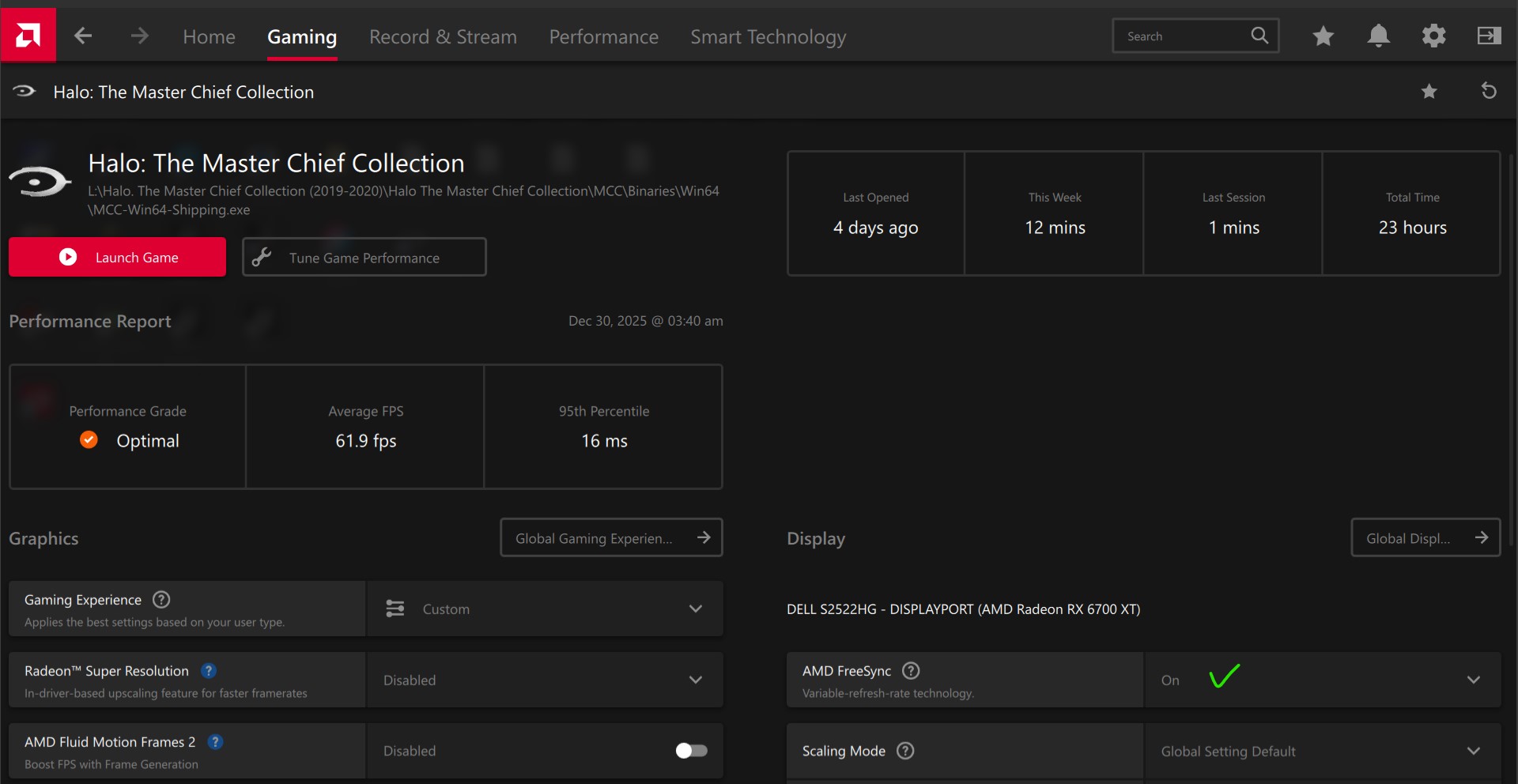Image resolution: width=1518 pixels, height=784 pixels.
Task: Click the MCC-Win64-Shipping.exe file path
Action: click(403, 200)
